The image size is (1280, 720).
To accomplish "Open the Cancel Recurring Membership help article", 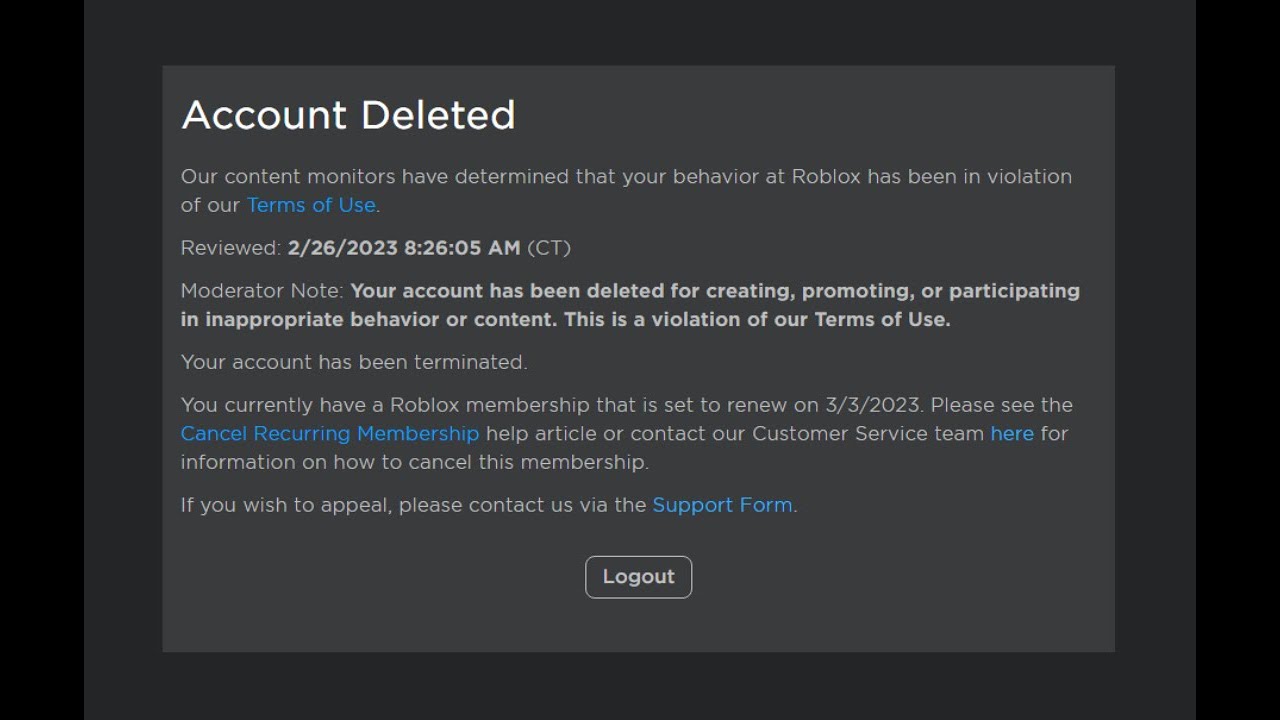I will coord(329,434).
